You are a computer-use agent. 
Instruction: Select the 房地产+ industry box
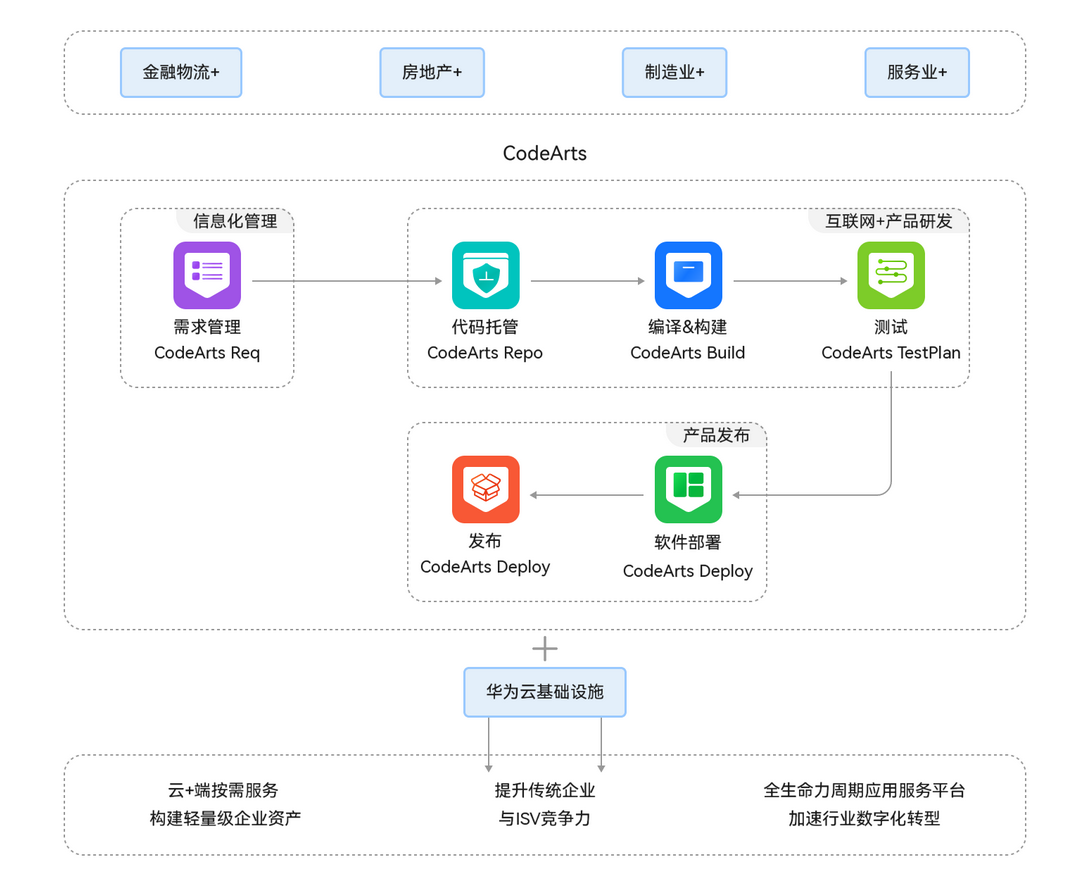(432, 73)
